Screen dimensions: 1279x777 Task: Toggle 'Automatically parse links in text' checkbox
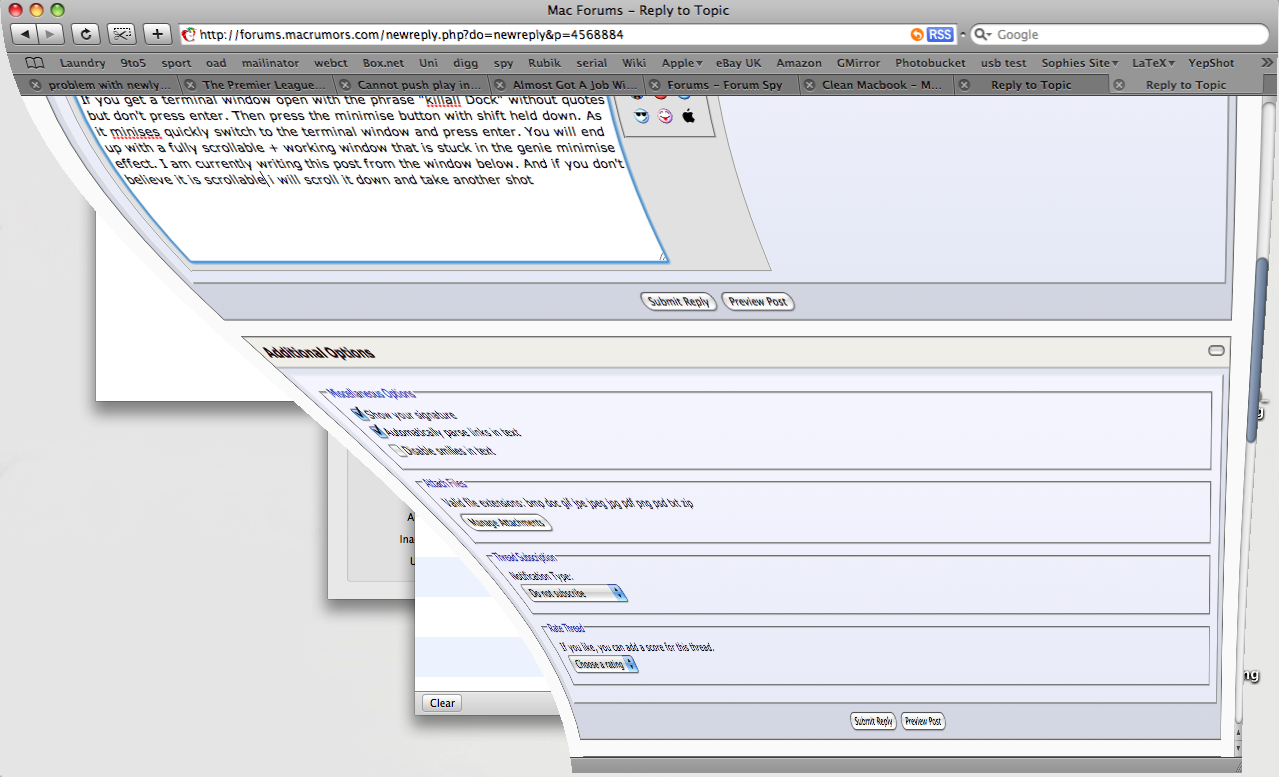click(378, 431)
